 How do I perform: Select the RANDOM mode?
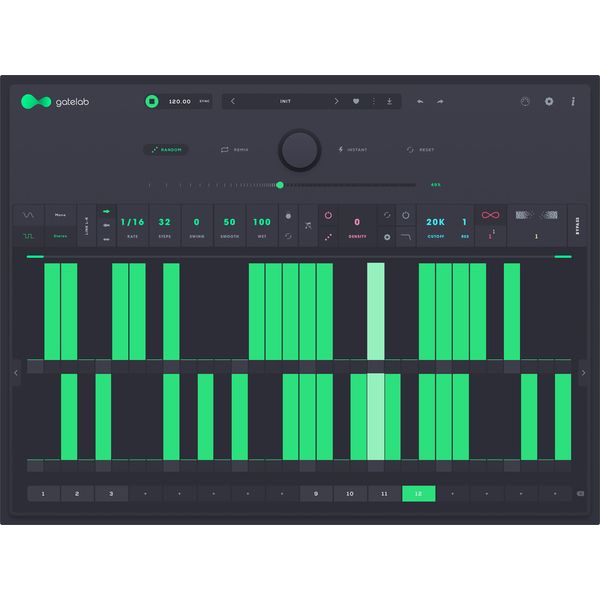(166, 150)
